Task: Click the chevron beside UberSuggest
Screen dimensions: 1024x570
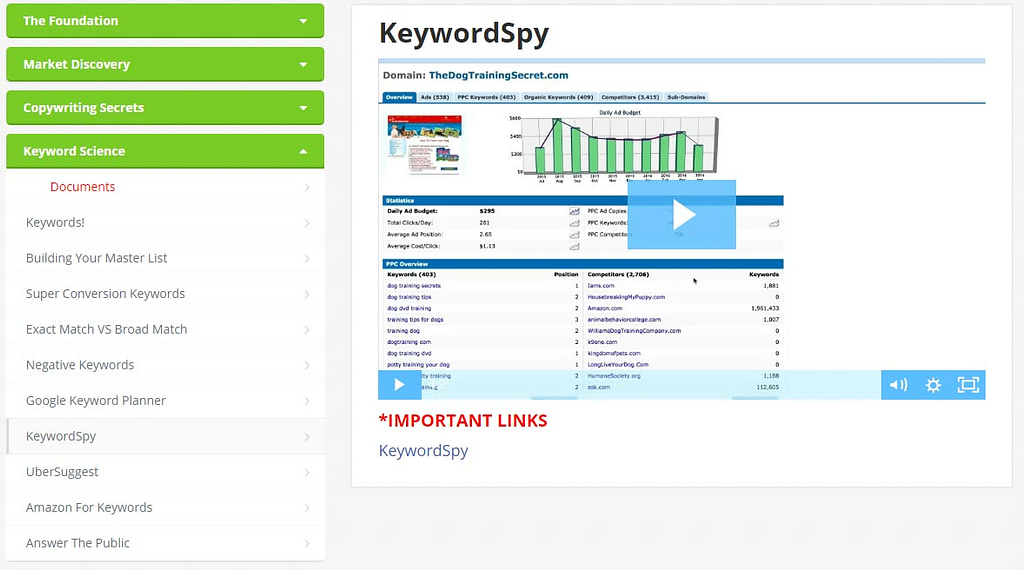Action: pos(307,472)
